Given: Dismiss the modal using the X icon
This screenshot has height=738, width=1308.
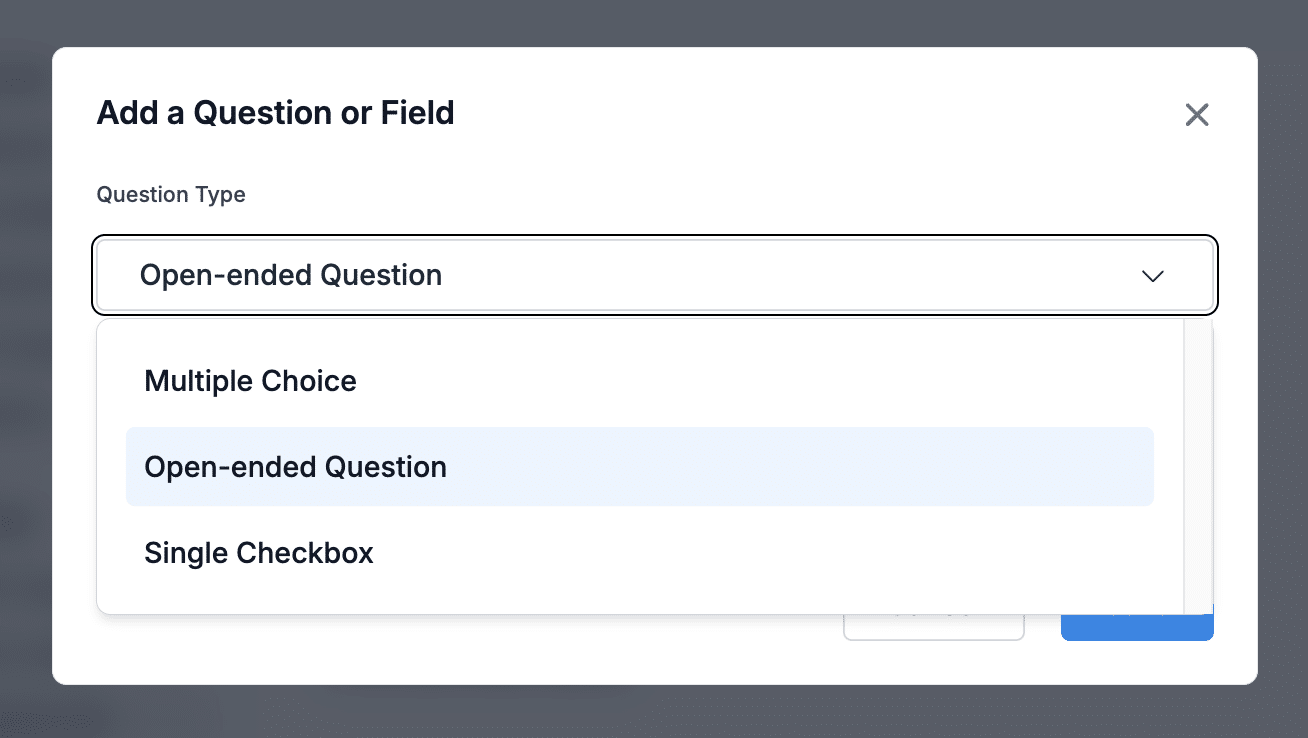Looking at the screenshot, I should 1196,115.
